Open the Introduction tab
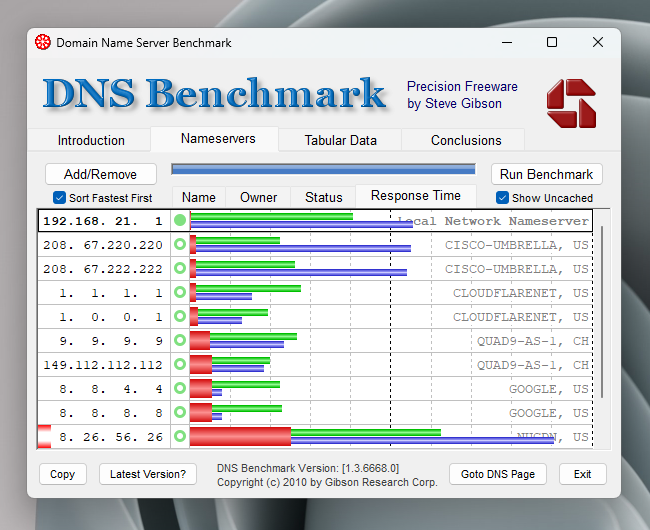650x530 pixels. pos(91,140)
